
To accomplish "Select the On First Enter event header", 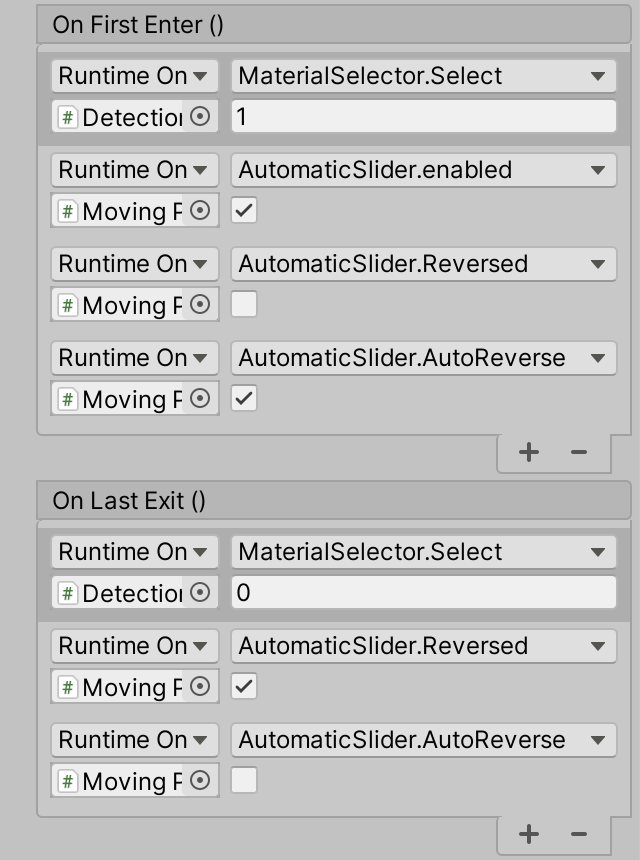I will coord(138,25).
